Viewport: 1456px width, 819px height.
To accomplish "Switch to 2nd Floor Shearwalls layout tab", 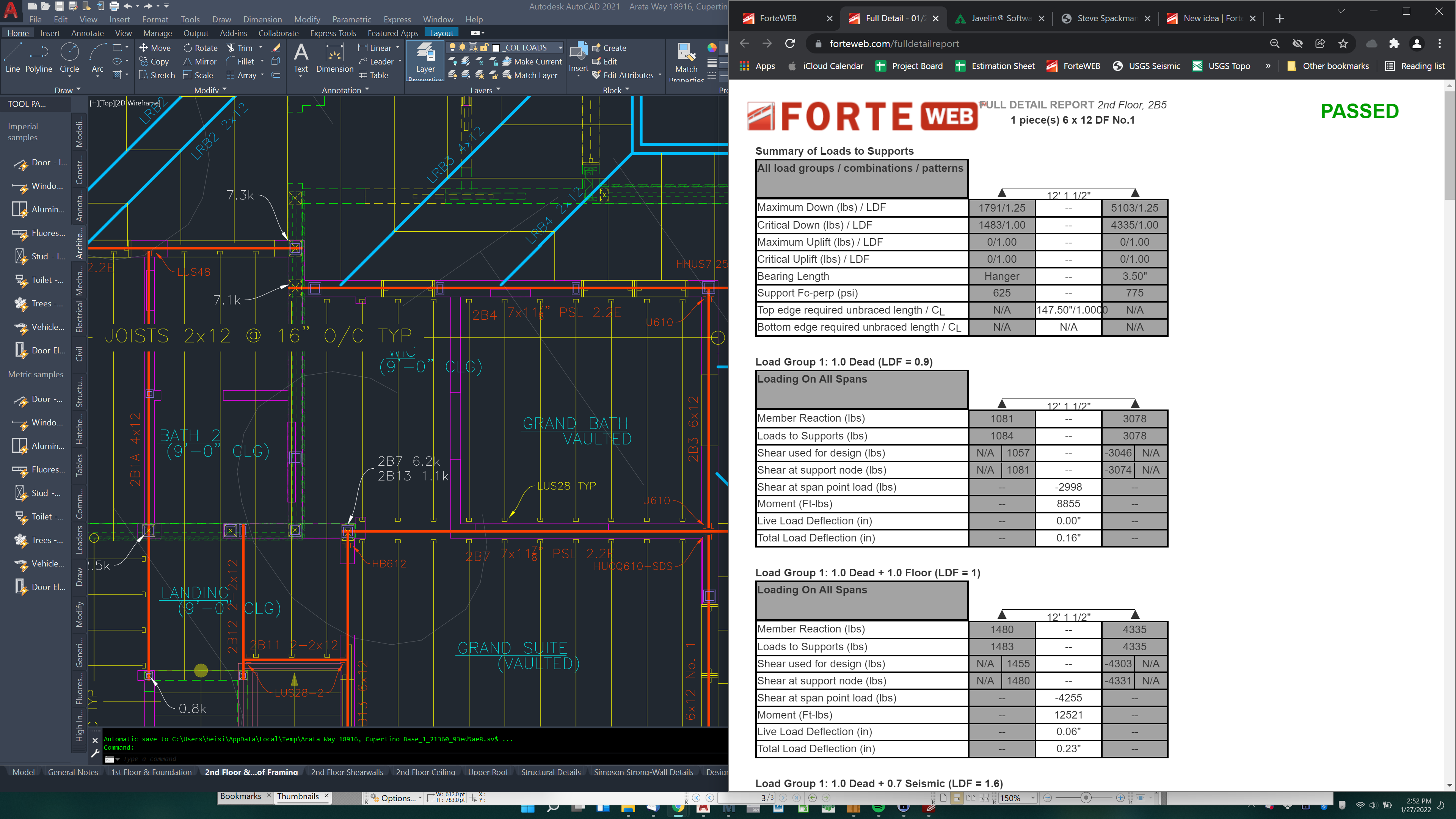I will click(347, 772).
